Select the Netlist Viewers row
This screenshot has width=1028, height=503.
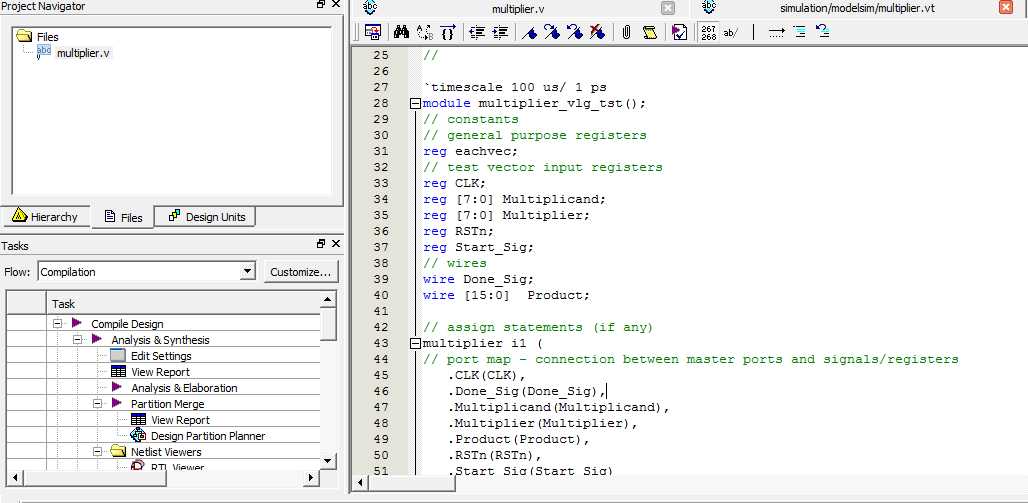click(166, 452)
